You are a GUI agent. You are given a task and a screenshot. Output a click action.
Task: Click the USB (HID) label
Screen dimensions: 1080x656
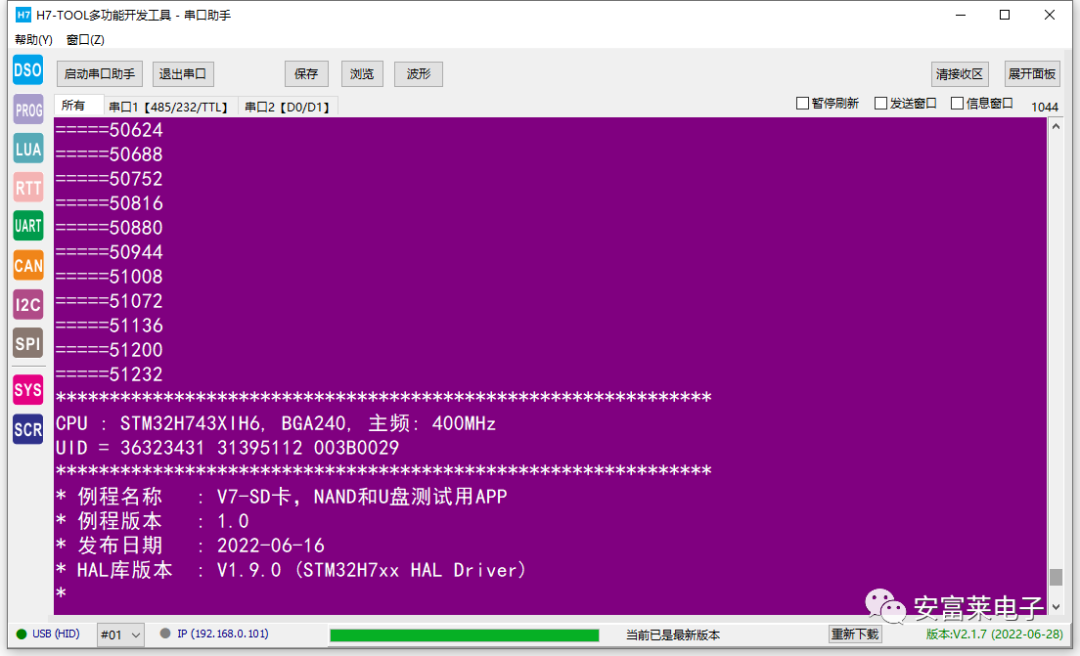click(56, 633)
